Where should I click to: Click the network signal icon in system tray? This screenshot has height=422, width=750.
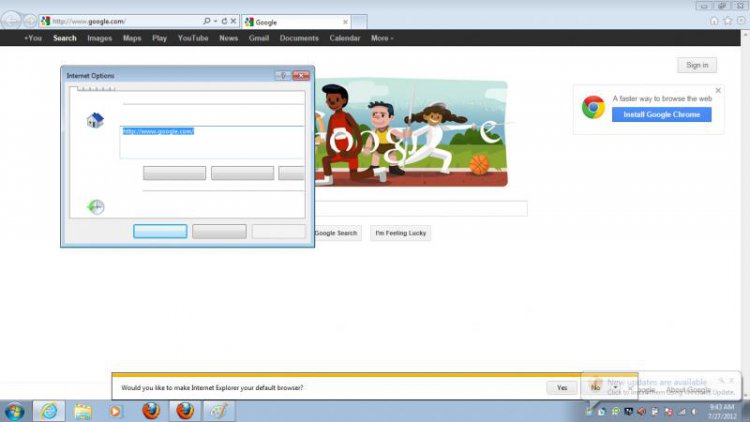coord(682,411)
